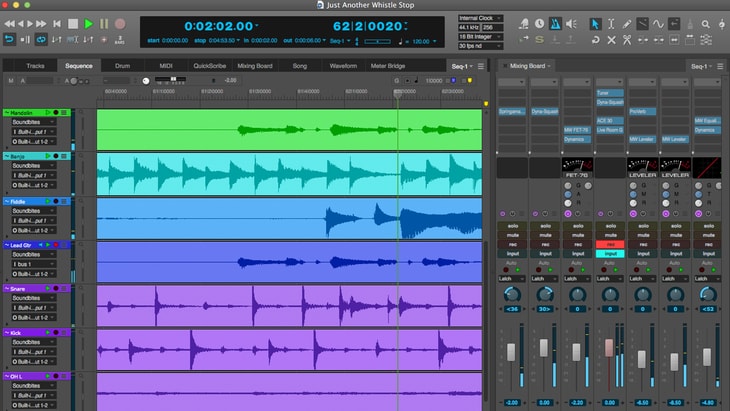Solo the mixer channel panned <36

click(x=512, y=226)
